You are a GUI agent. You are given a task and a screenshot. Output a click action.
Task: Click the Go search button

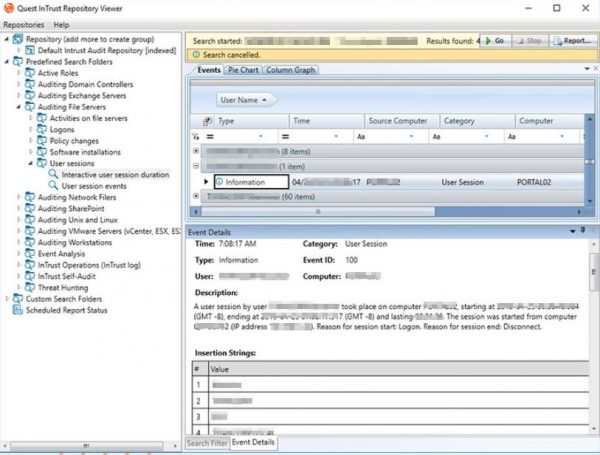click(x=495, y=41)
